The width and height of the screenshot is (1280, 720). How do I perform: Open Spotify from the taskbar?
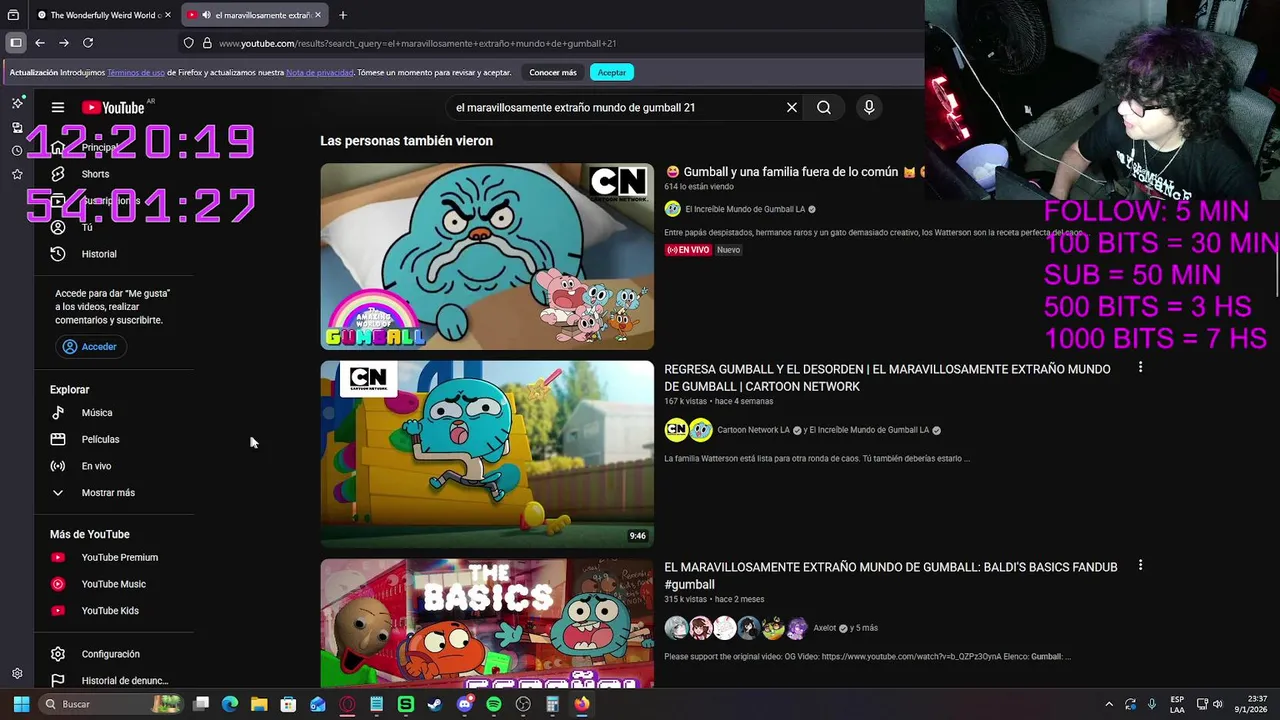point(494,704)
